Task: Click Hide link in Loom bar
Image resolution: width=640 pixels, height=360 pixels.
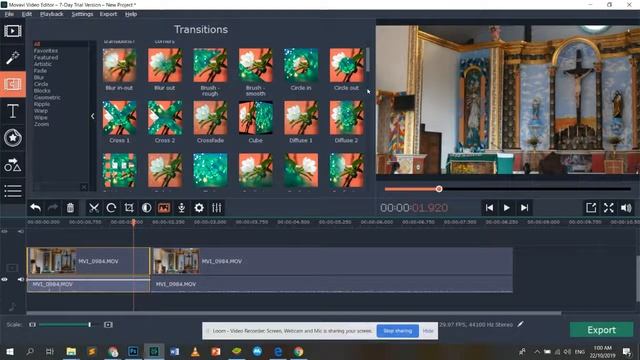Action: (428, 331)
